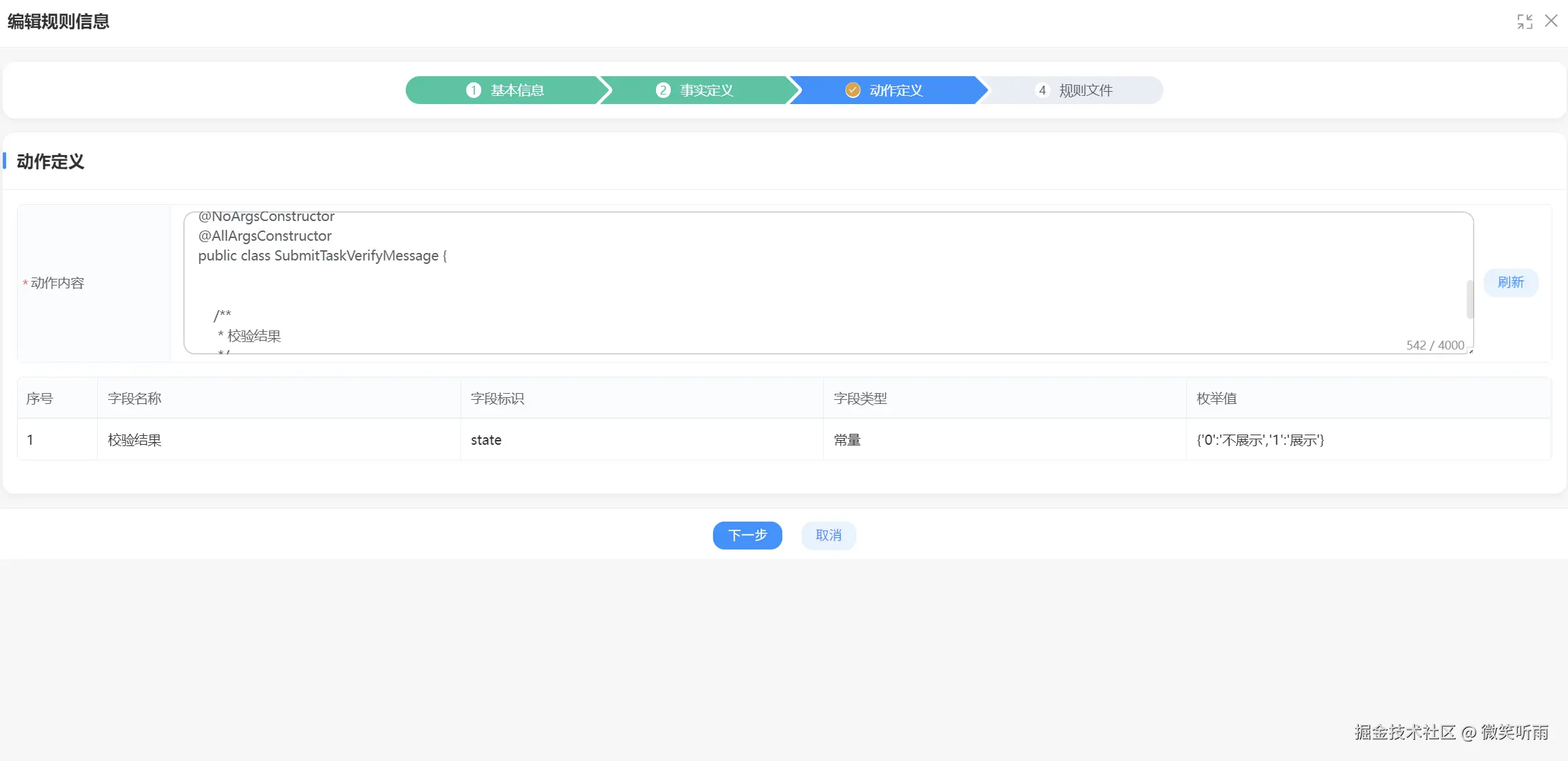Jump to the 规则文件 step

(1085, 90)
